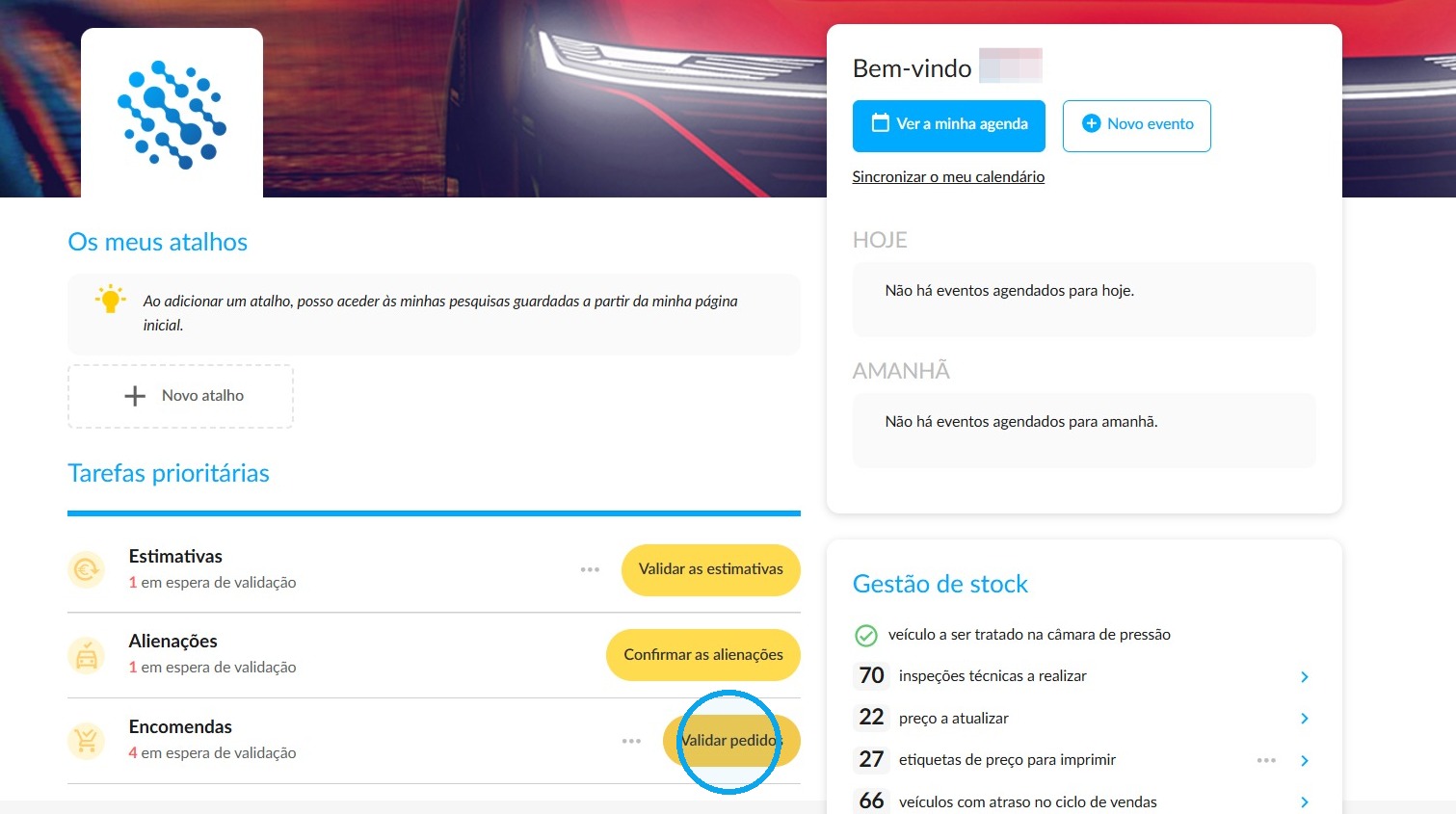The image size is (1456, 814).
Task: Expand inspeções técnicas a realizar chevron
Action: (x=1304, y=677)
